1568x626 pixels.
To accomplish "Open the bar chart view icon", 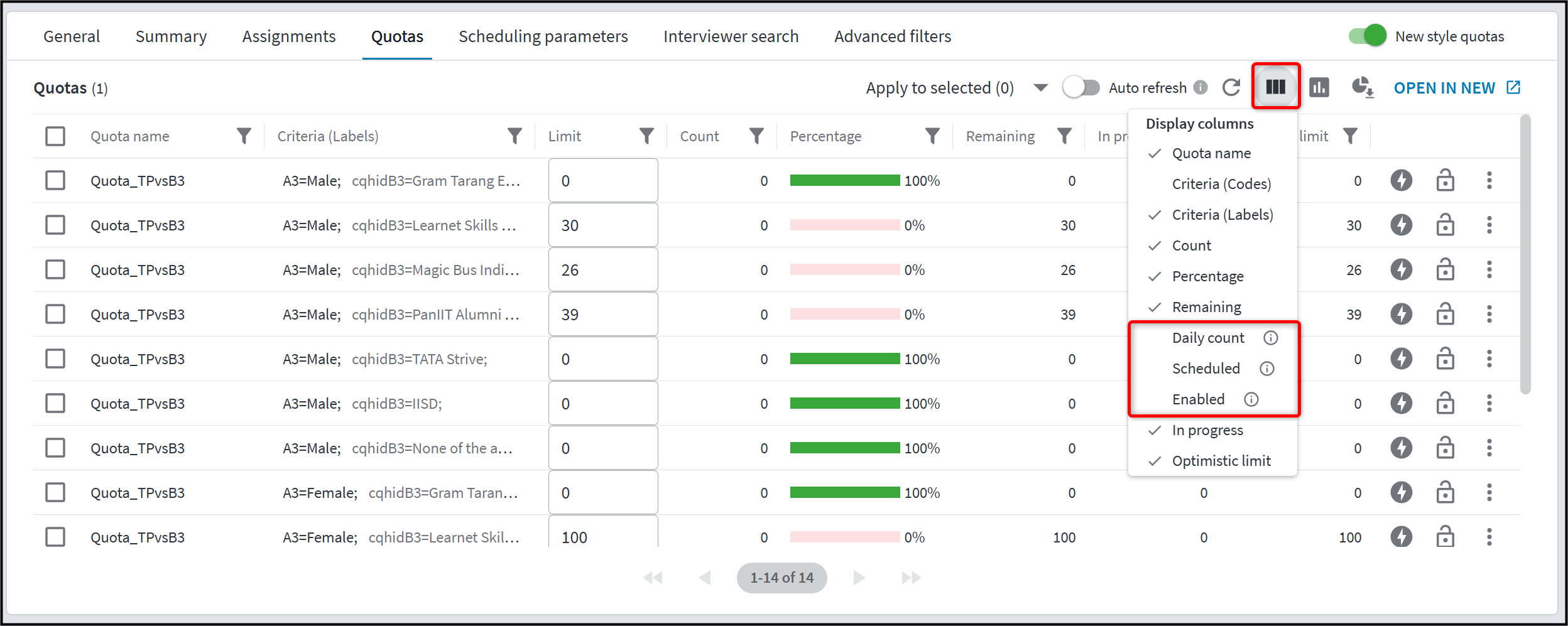I will pyautogui.click(x=1319, y=87).
